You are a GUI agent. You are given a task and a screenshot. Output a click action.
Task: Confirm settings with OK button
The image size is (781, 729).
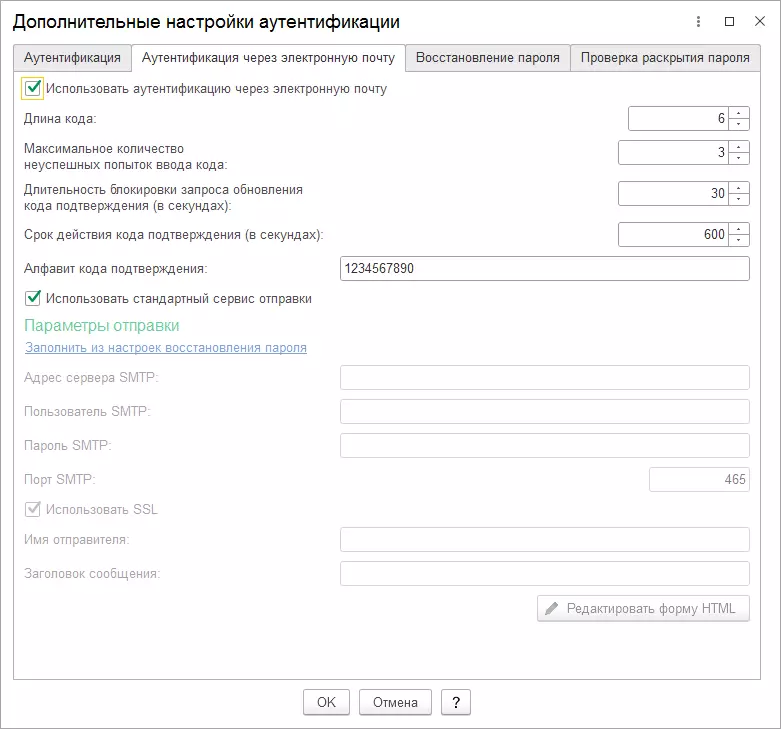(326, 702)
